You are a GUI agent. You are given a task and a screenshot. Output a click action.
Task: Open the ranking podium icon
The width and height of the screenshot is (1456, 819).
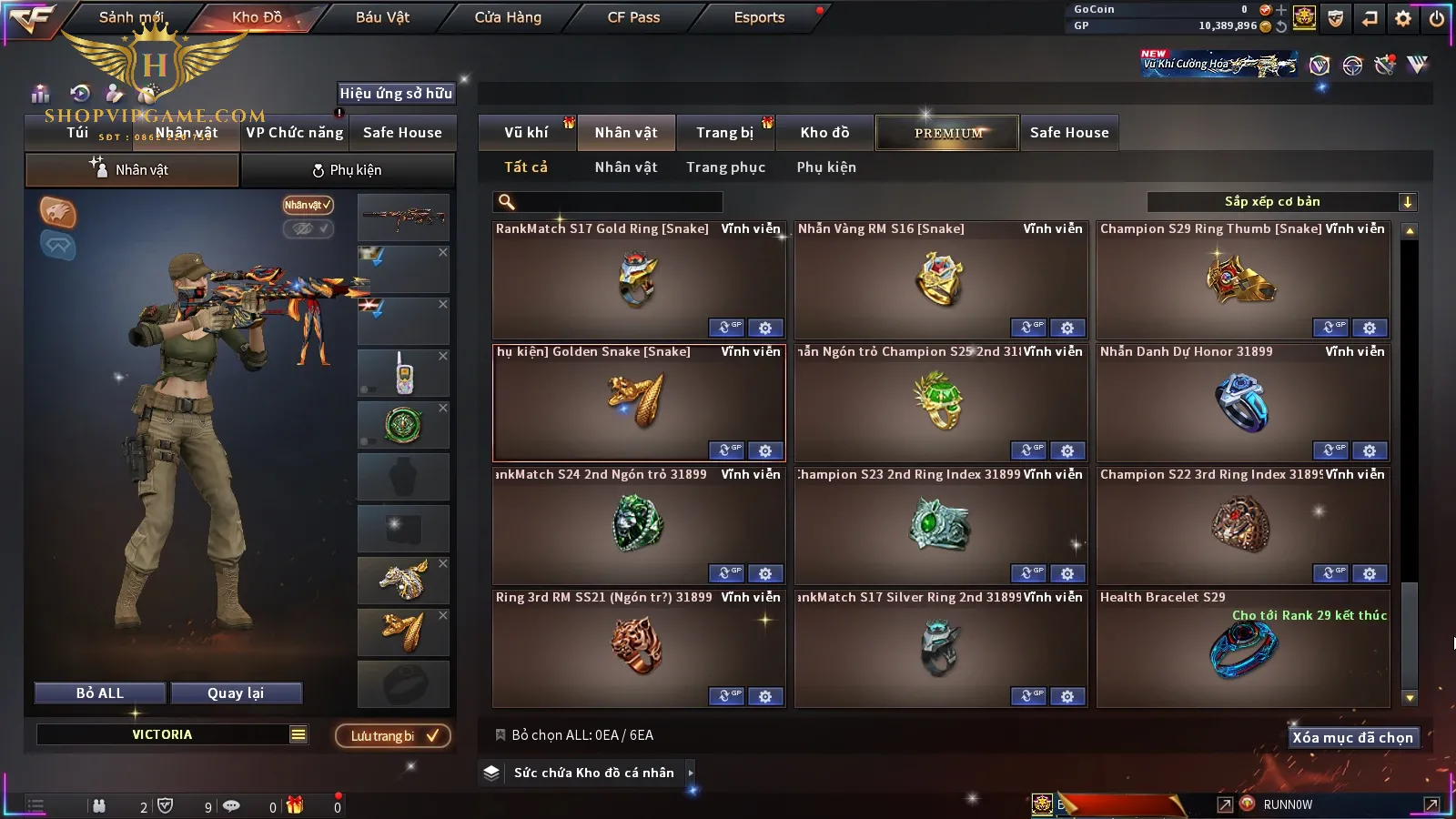pos(40,93)
